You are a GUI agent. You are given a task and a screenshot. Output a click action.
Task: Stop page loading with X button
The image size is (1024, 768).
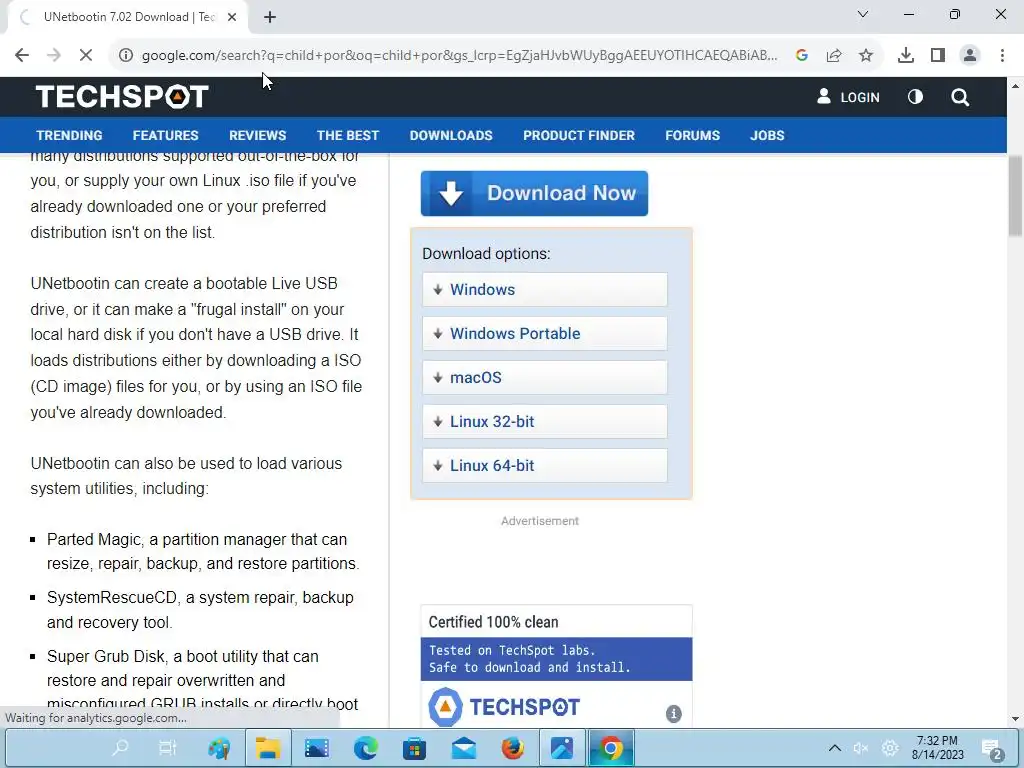coord(86,56)
